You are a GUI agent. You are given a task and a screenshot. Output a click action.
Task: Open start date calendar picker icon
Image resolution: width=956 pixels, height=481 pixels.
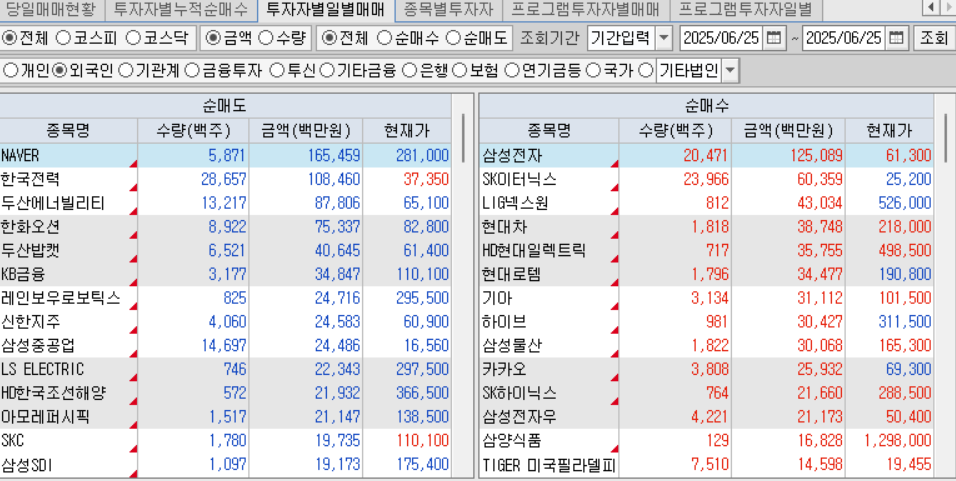tap(773, 38)
